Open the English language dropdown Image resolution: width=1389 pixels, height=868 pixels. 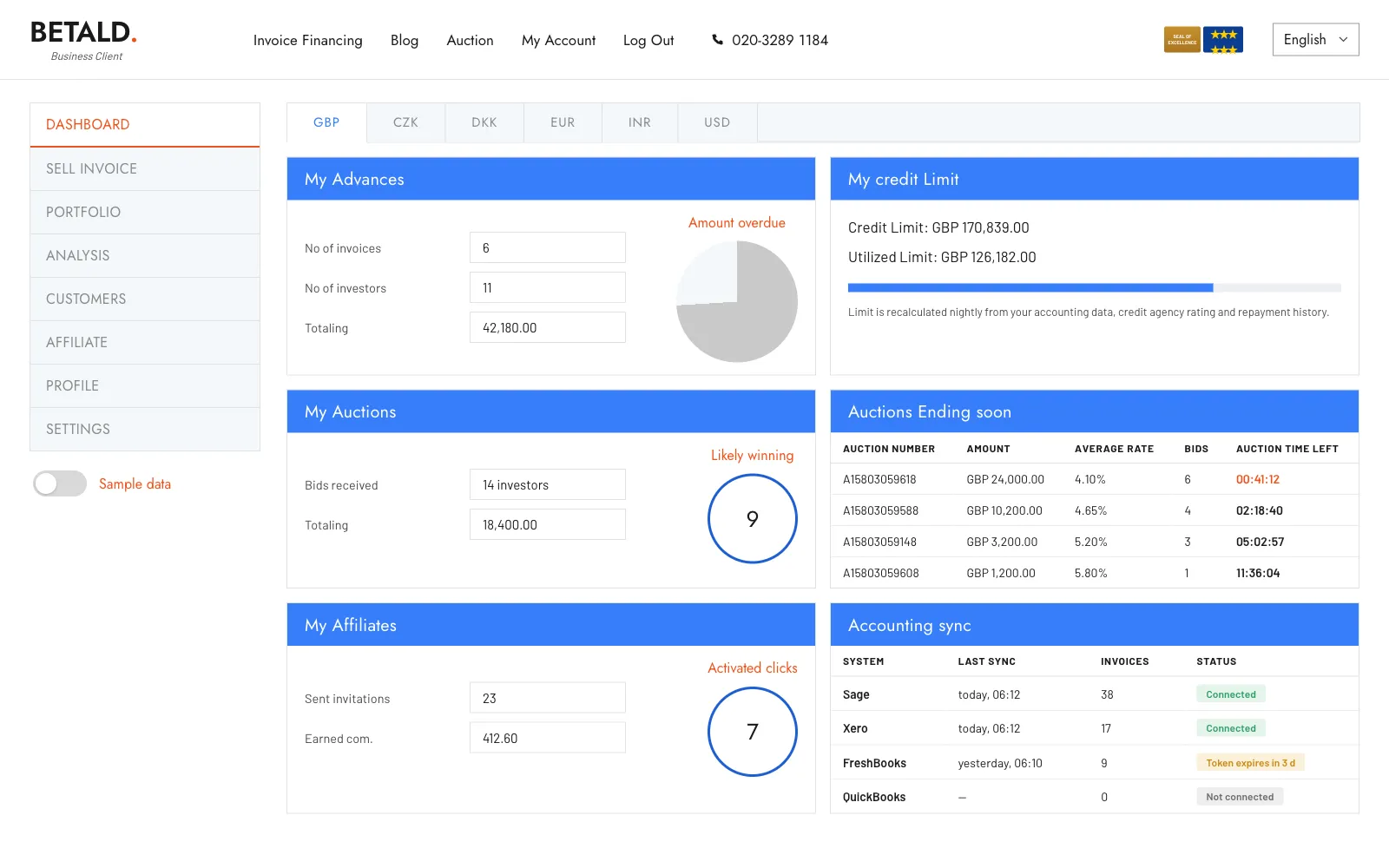(1315, 40)
